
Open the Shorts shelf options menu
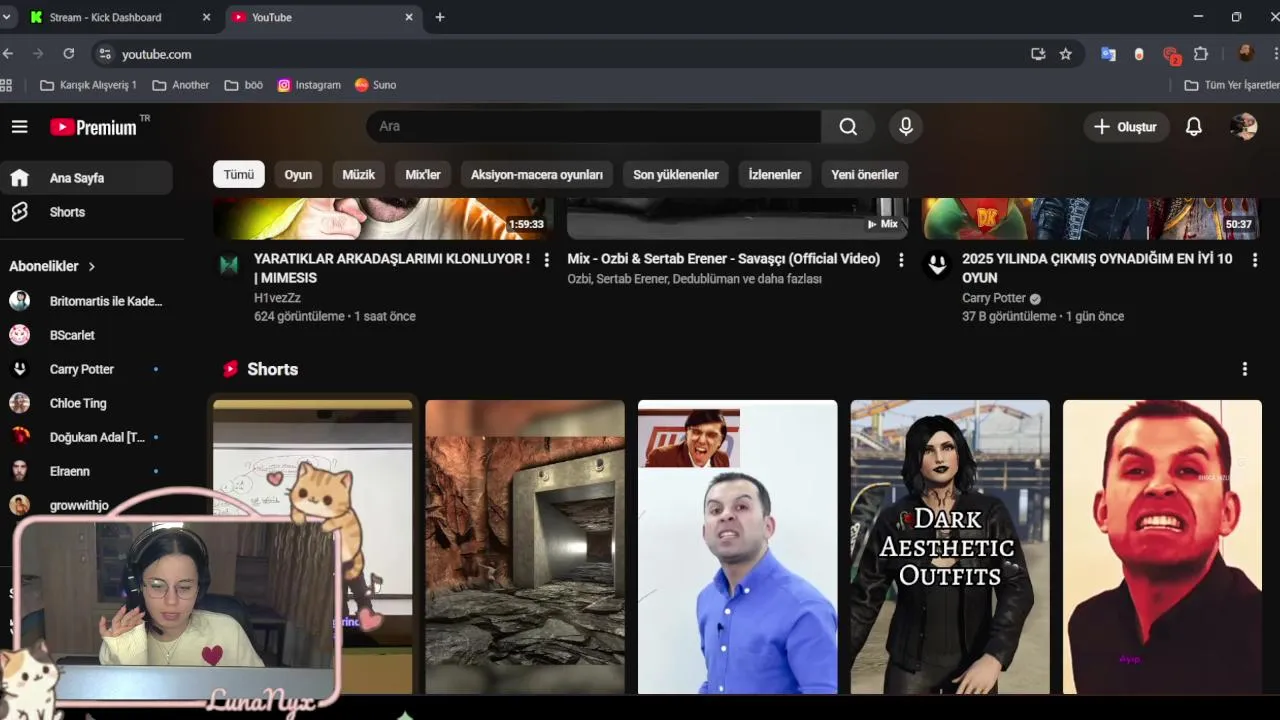[1245, 369]
